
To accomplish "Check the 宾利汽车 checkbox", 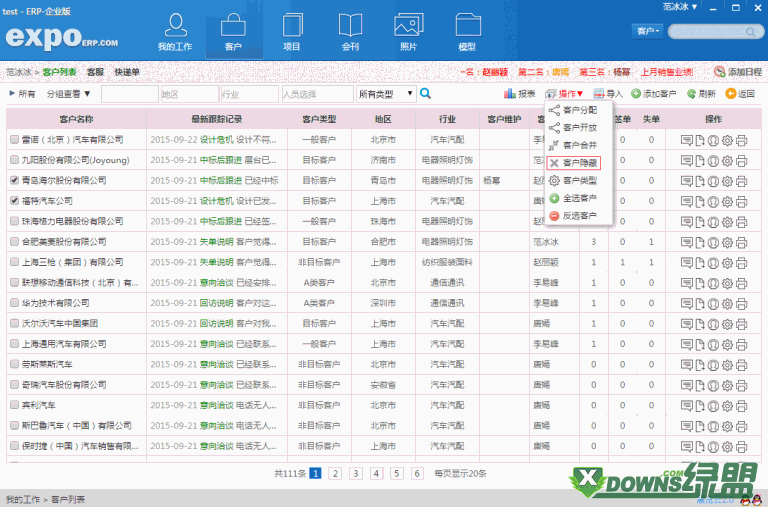I will pyautogui.click(x=14, y=405).
